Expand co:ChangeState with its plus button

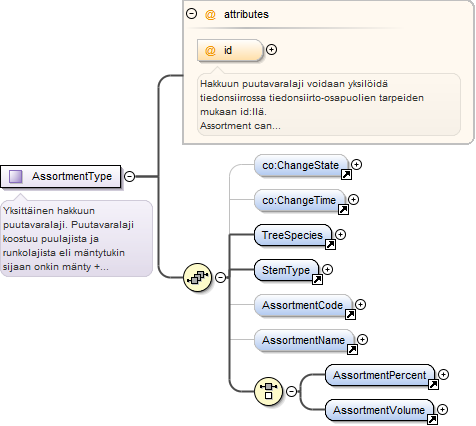pyautogui.click(x=357, y=165)
